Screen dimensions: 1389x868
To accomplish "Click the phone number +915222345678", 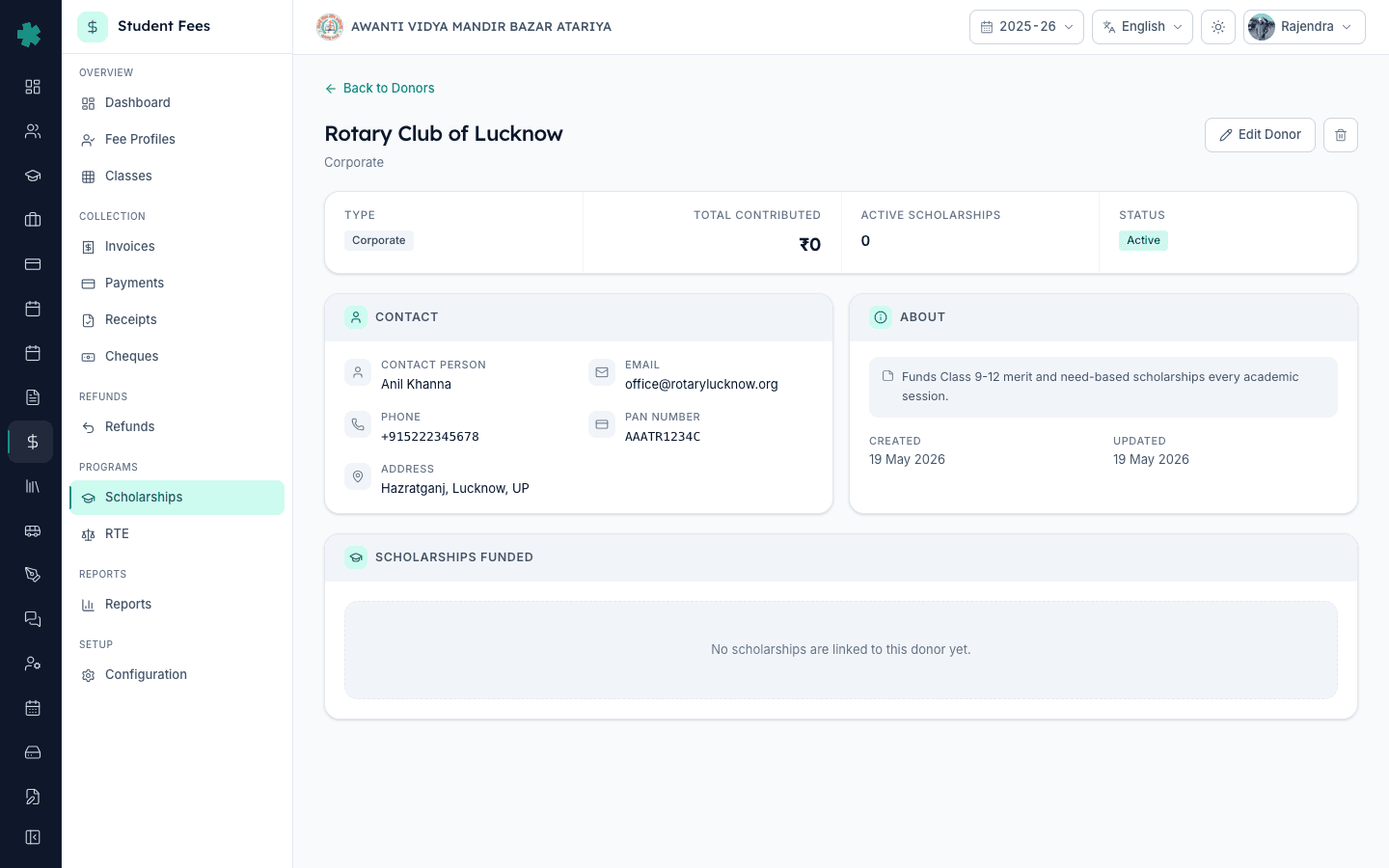I will 430,437.
